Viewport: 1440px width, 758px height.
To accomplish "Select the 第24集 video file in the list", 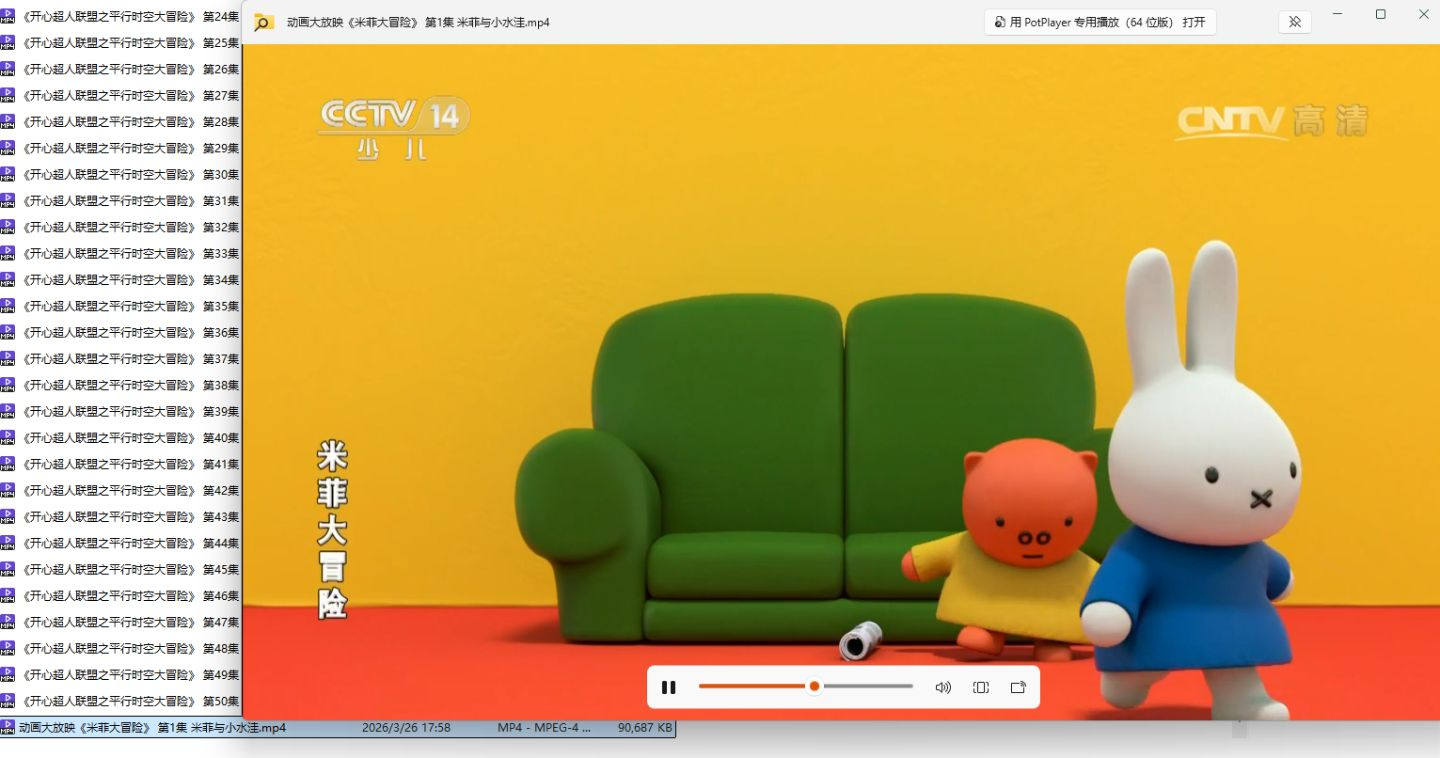I will [x=120, y=17].
